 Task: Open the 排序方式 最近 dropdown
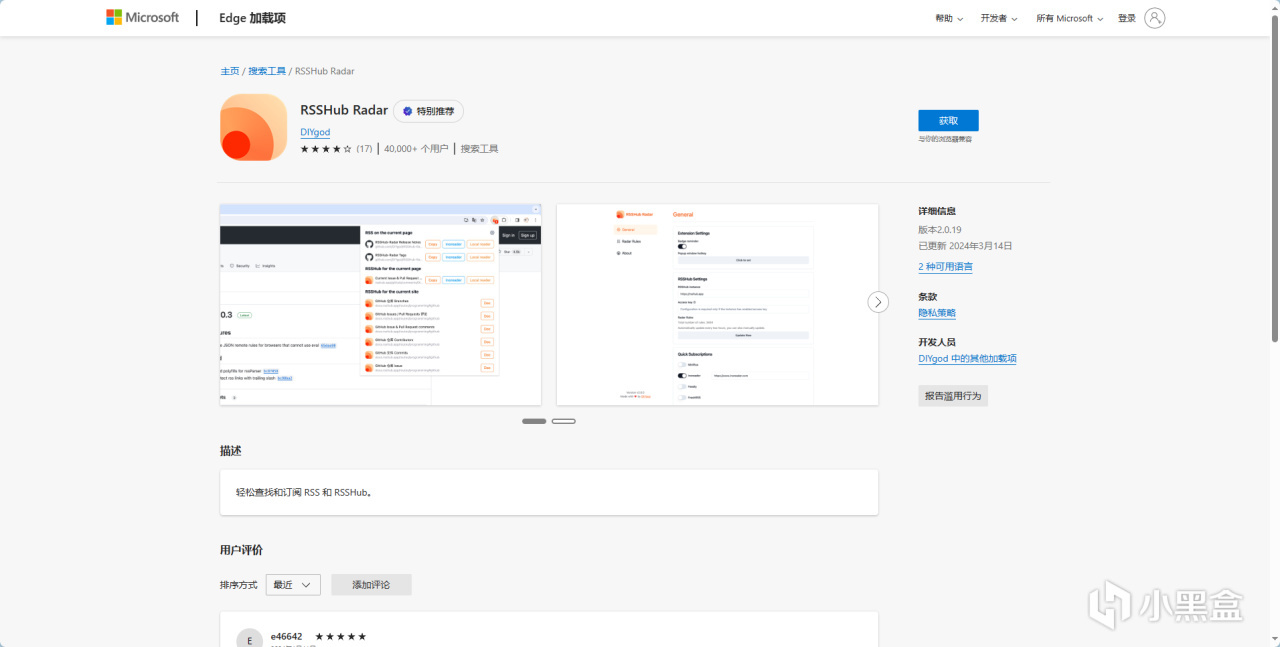293,585
